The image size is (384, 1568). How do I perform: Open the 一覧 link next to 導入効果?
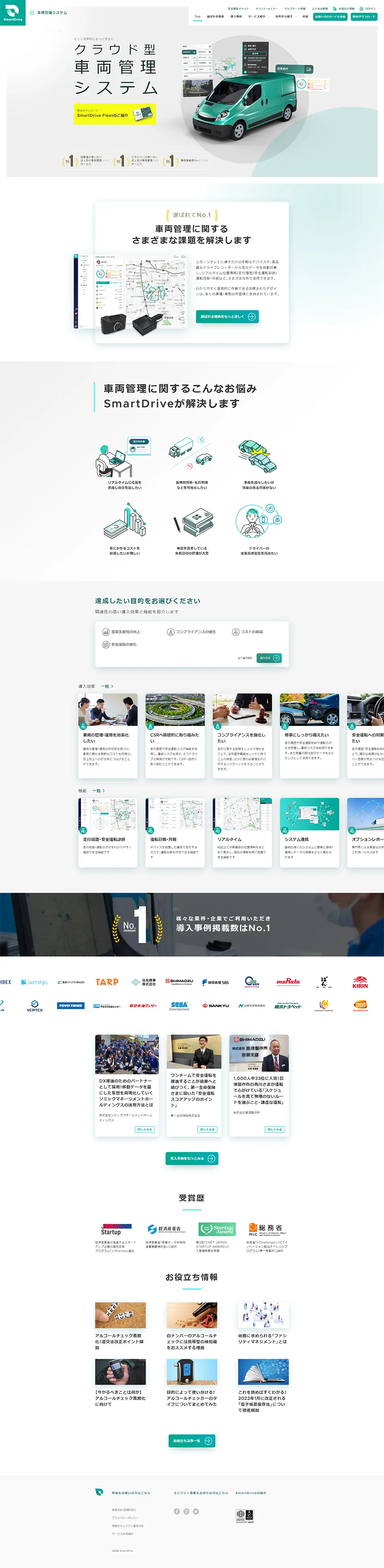(x=106, y=686)
